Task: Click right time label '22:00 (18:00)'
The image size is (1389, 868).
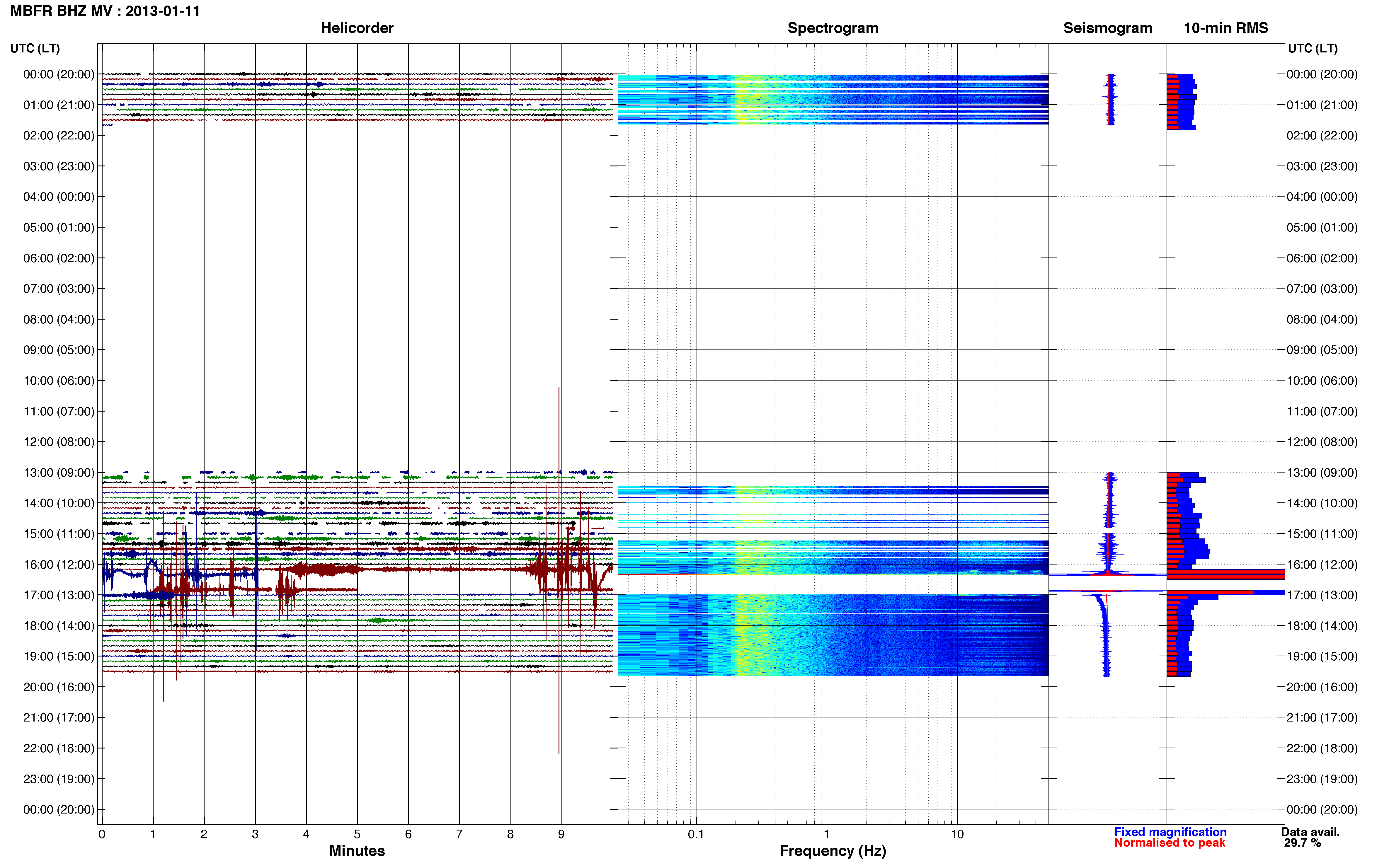Action: (1322, 748)
